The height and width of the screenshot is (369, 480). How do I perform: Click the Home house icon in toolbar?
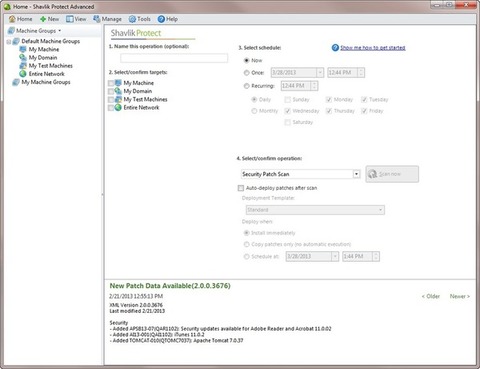coord(12,19)
